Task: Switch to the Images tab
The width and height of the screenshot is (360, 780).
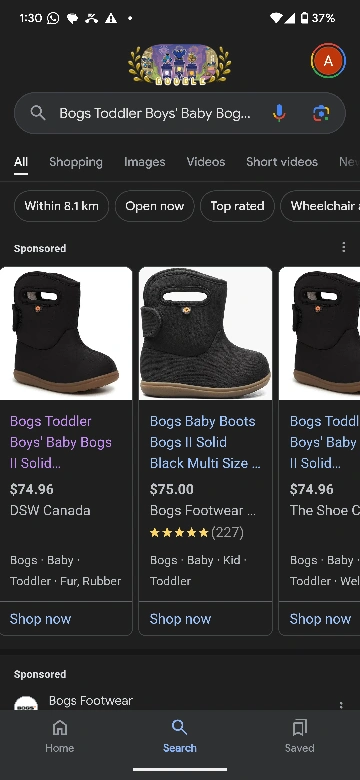Action: pyautogui.click(x=145, y=162)
